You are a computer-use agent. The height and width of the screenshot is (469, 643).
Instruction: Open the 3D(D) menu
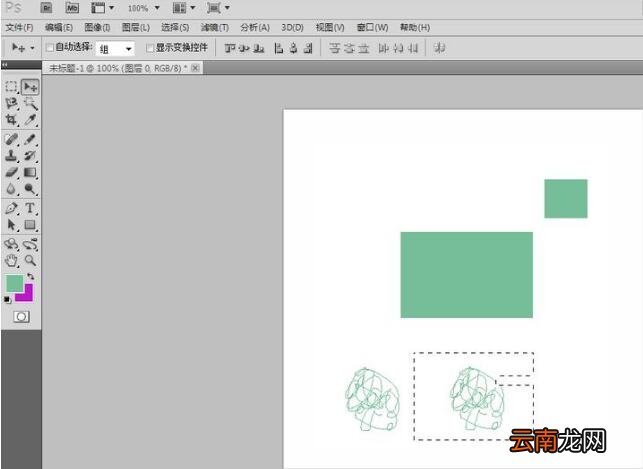tap(292, 27)
